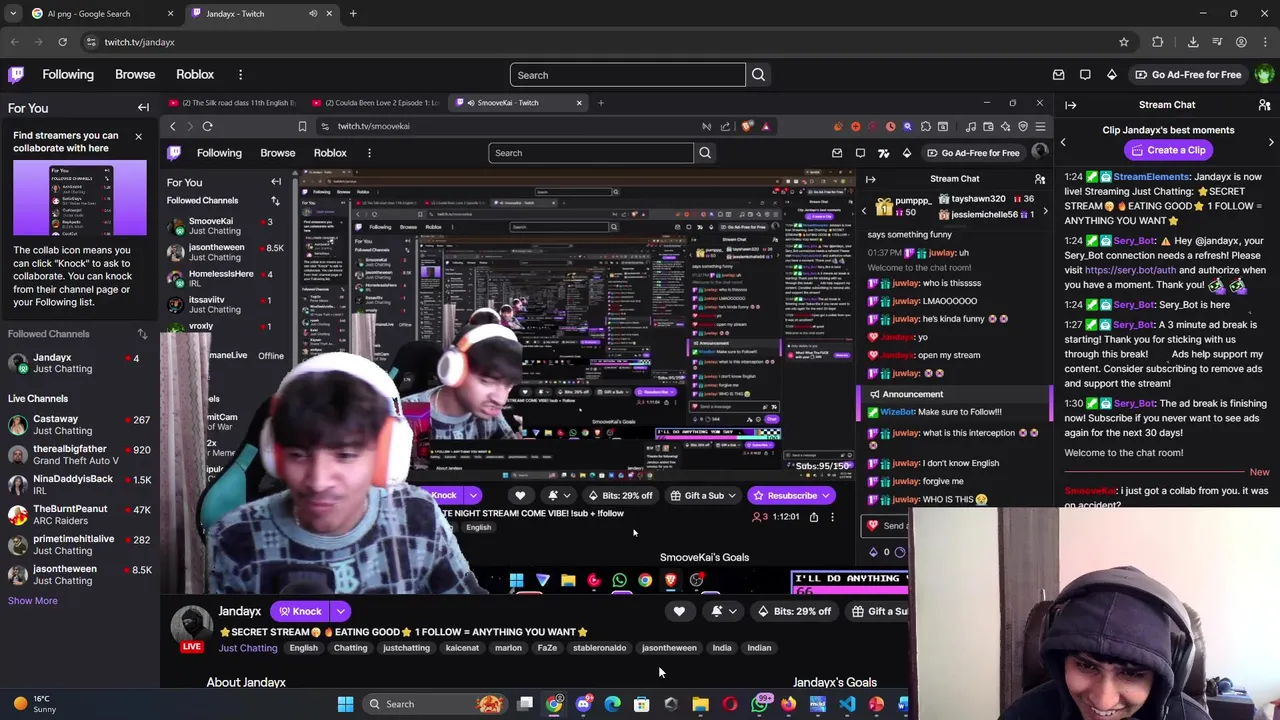1280x720 pixels.
Task: Open the browser extensions puzzle icon
Action: pos(1158,42)
